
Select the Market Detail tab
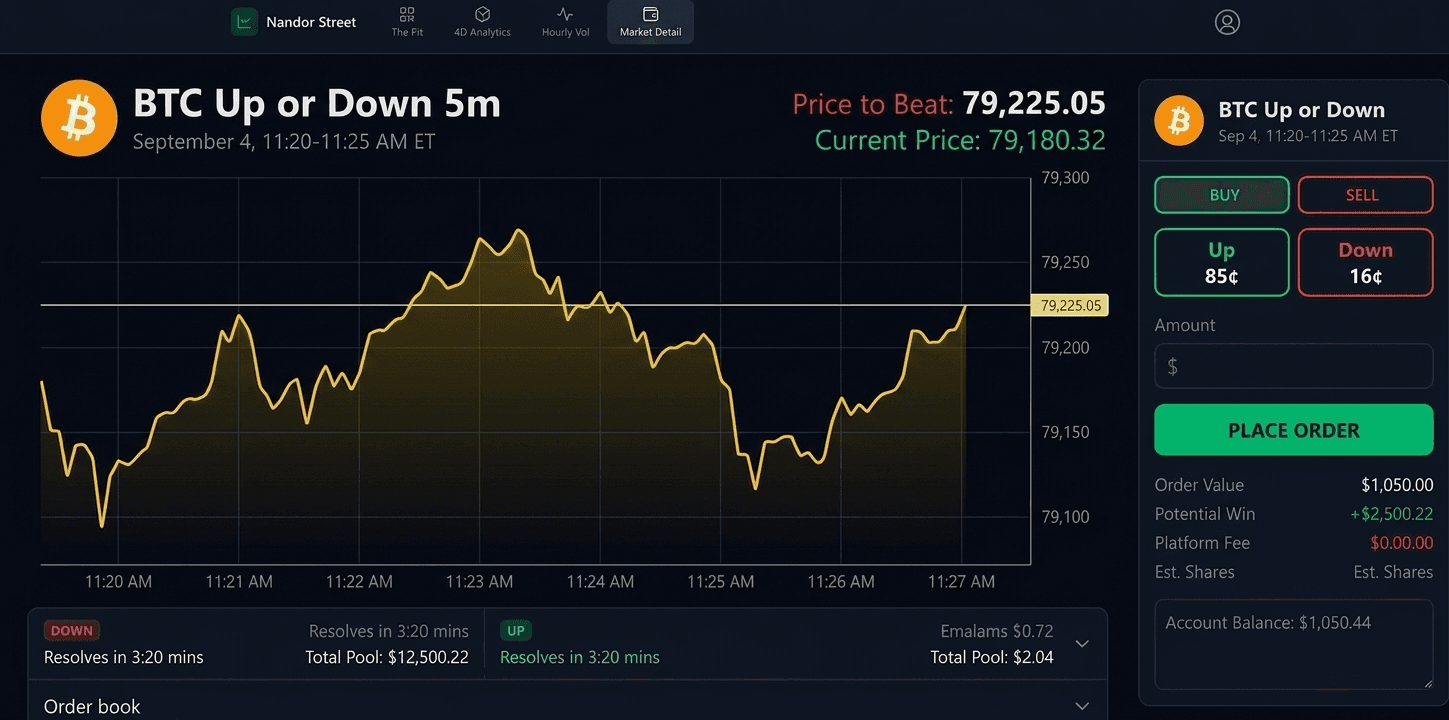650,22
